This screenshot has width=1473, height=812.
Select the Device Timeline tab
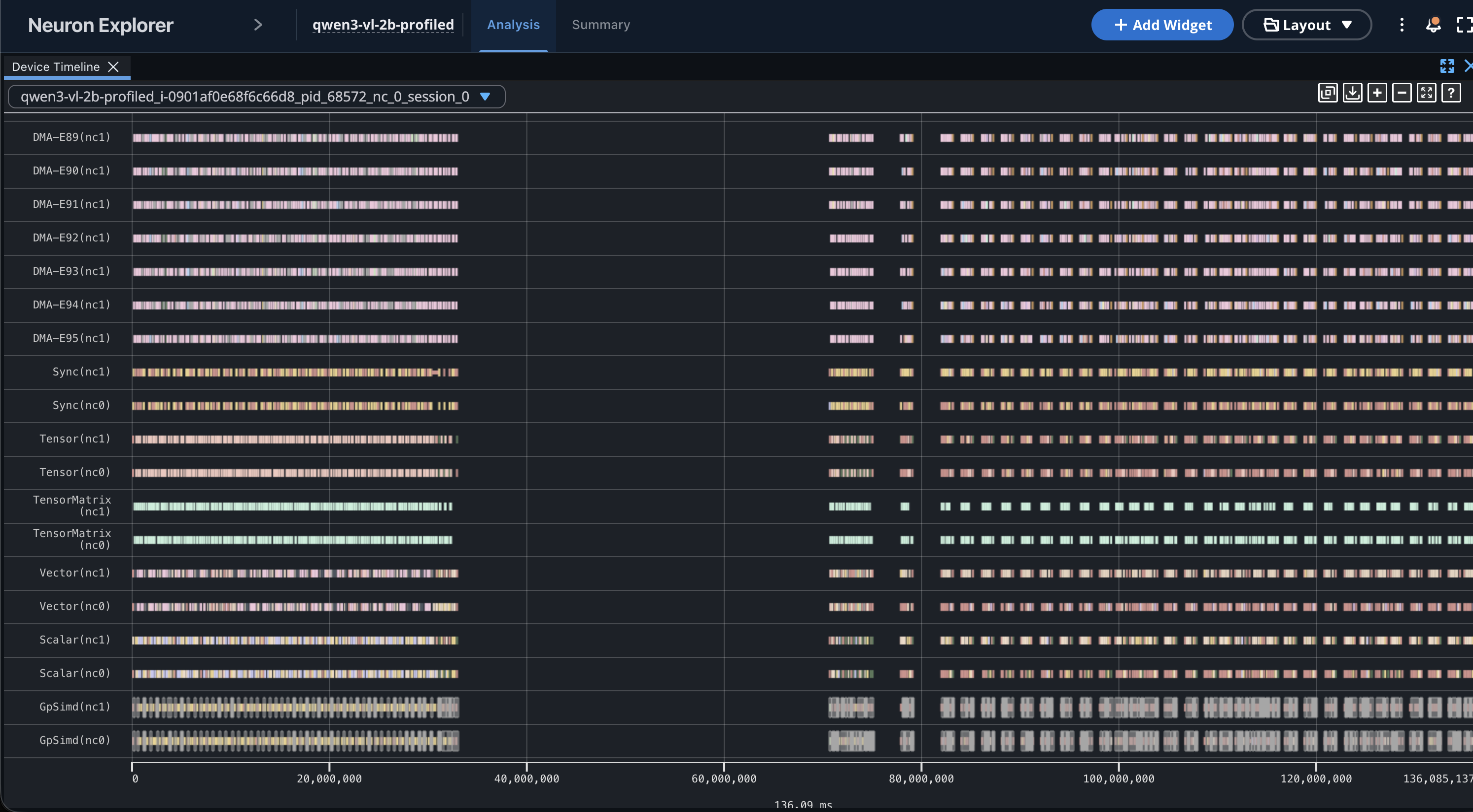tap(56, 67)
